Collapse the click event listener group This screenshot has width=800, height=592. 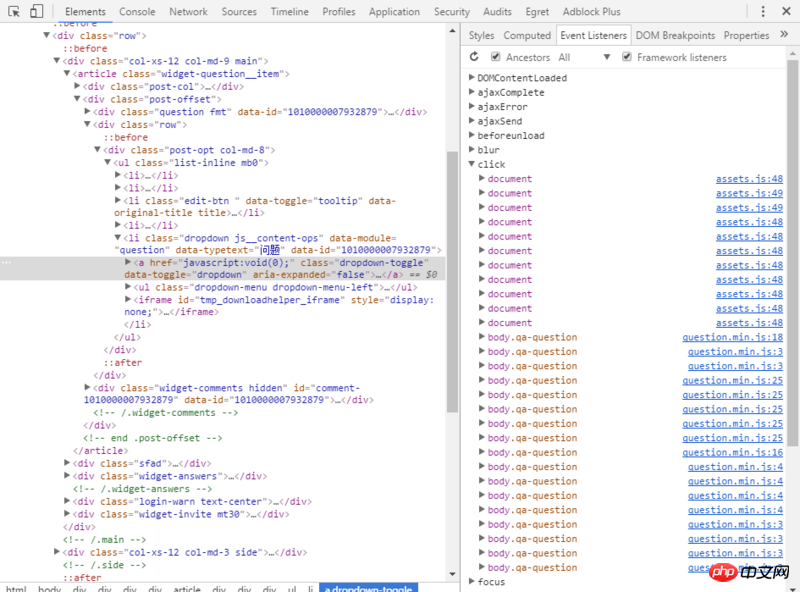pyautogui.click(x=472, y=164)
